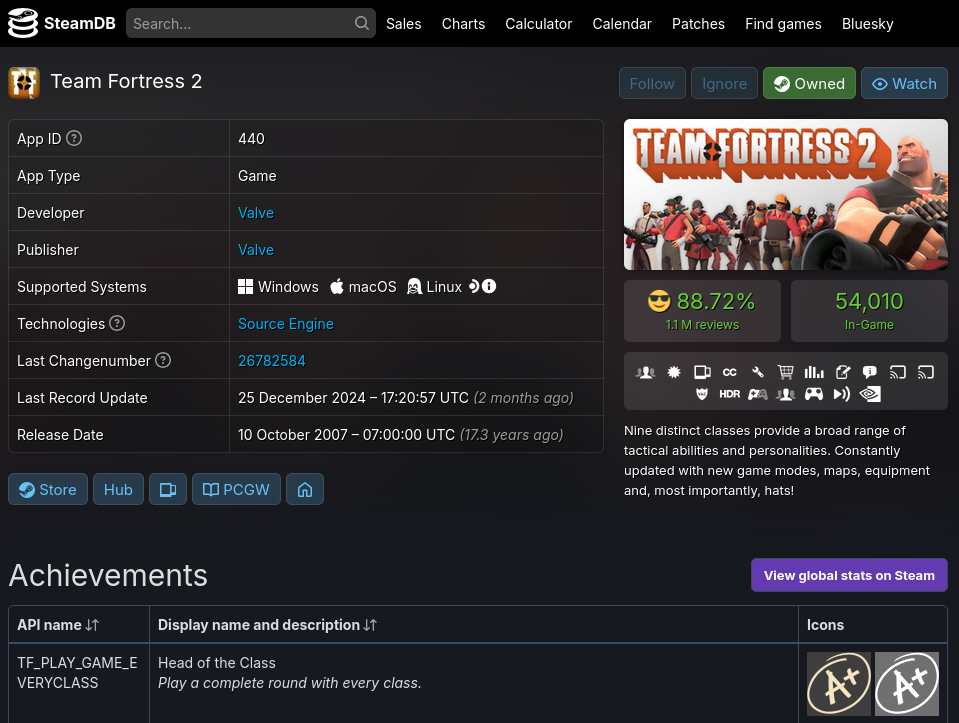Viewport: 959px width, 723px height.
Task: Open changenumber 26782584 link
Action: [272, 361]
